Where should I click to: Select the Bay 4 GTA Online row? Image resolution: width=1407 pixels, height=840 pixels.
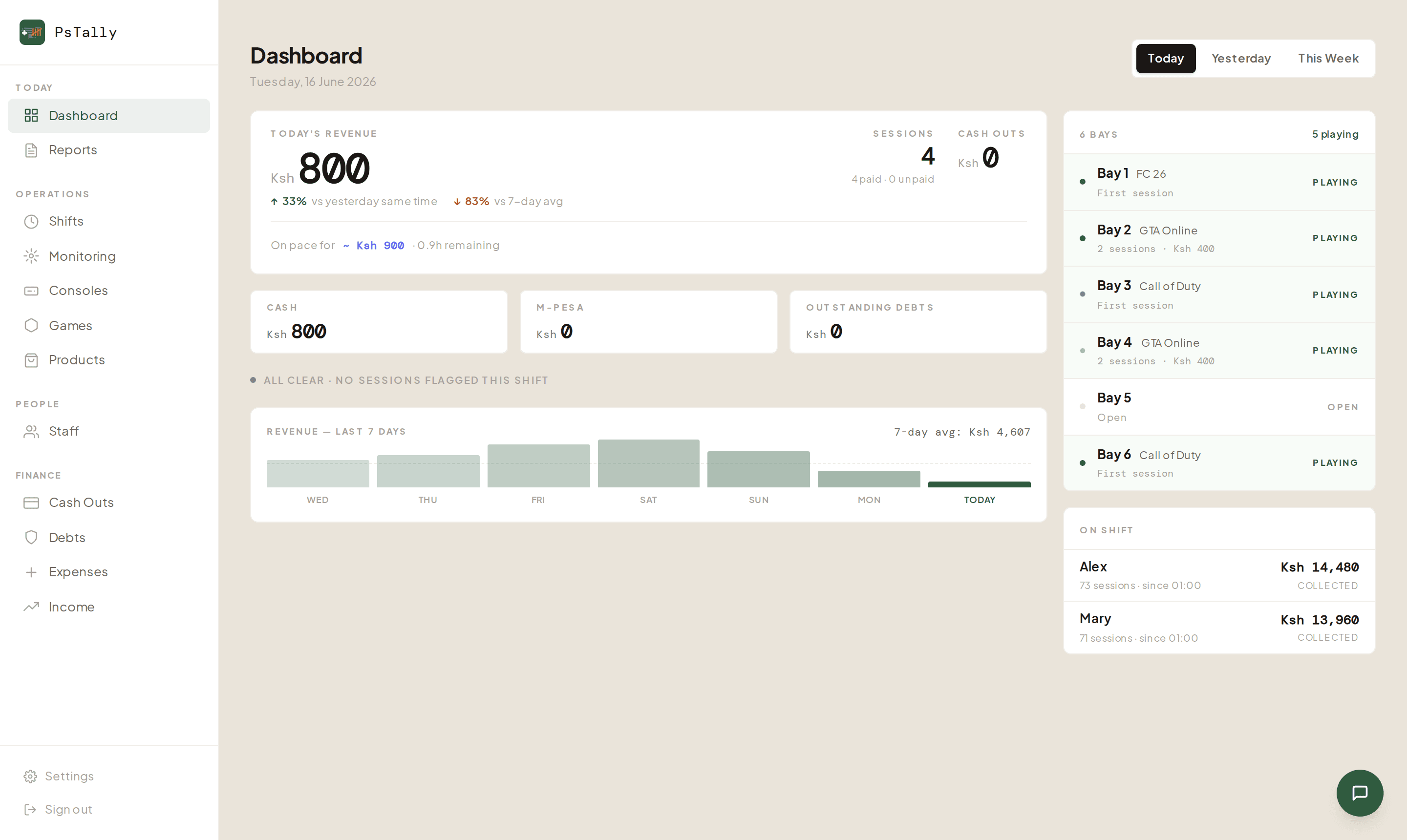pyautogui.click(x=1219, y=350)
